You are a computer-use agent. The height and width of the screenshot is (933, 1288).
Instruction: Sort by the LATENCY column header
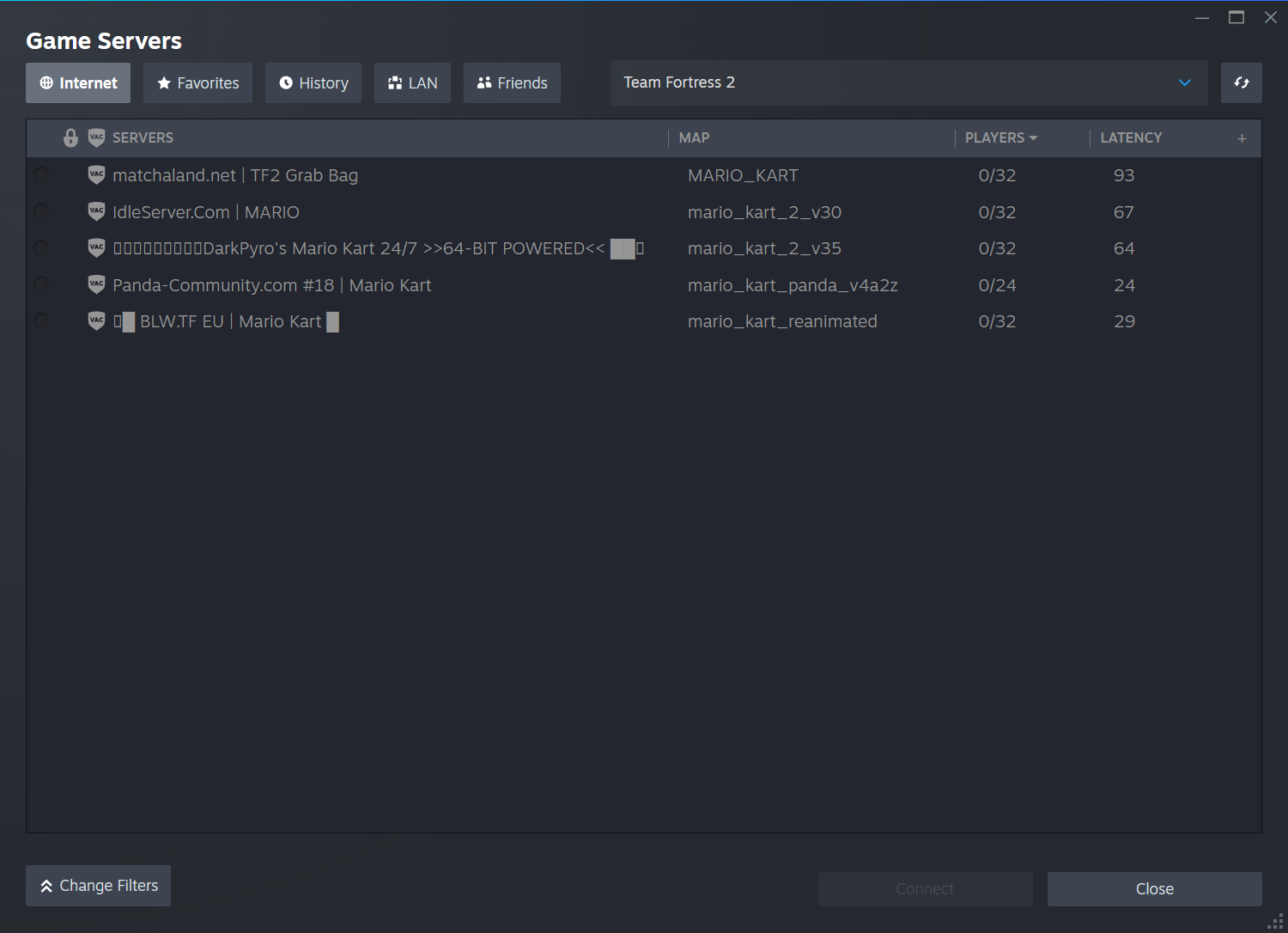tap(1131, 137)
